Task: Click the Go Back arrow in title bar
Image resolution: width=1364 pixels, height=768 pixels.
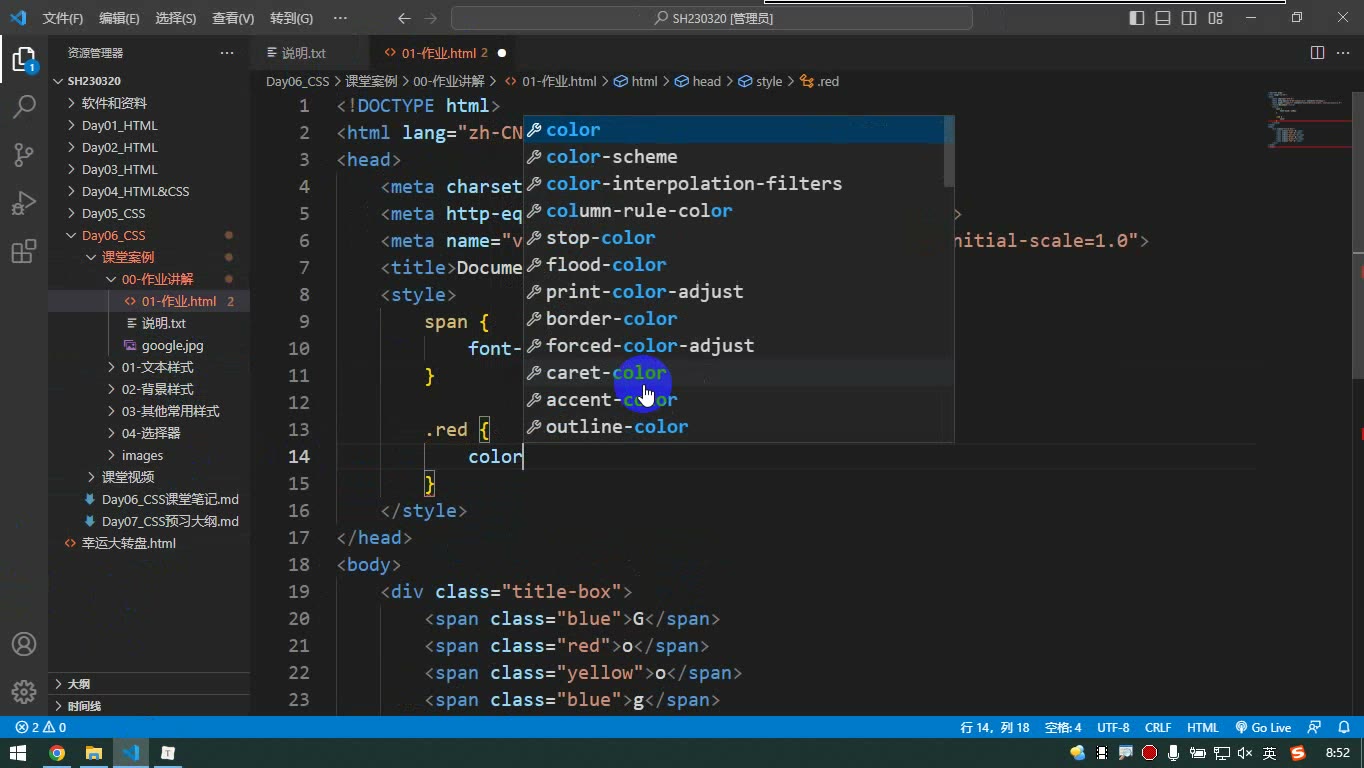Action: [404, 18]
